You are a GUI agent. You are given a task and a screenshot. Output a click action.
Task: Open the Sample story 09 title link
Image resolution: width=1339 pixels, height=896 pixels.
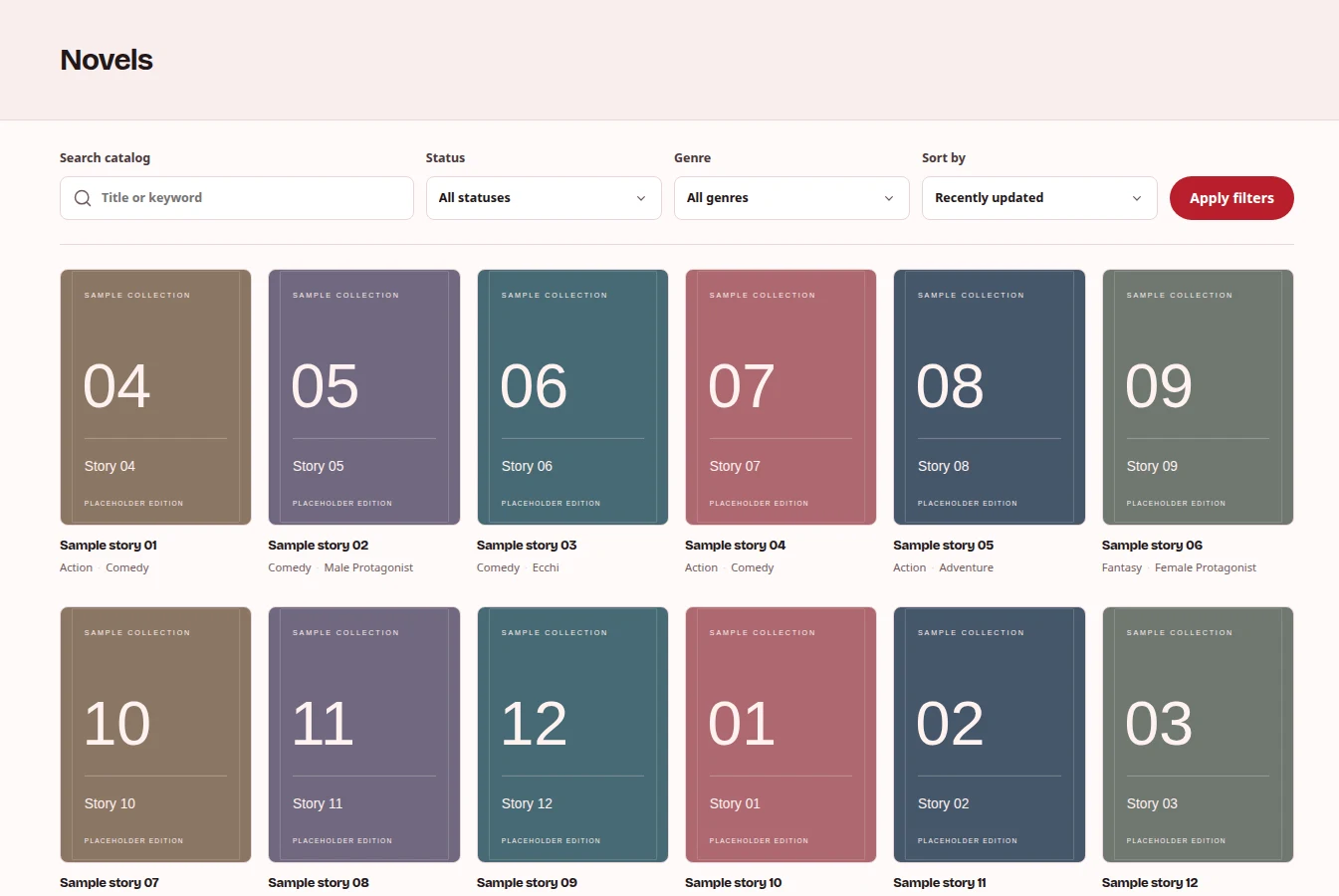(x=527, y=883)
